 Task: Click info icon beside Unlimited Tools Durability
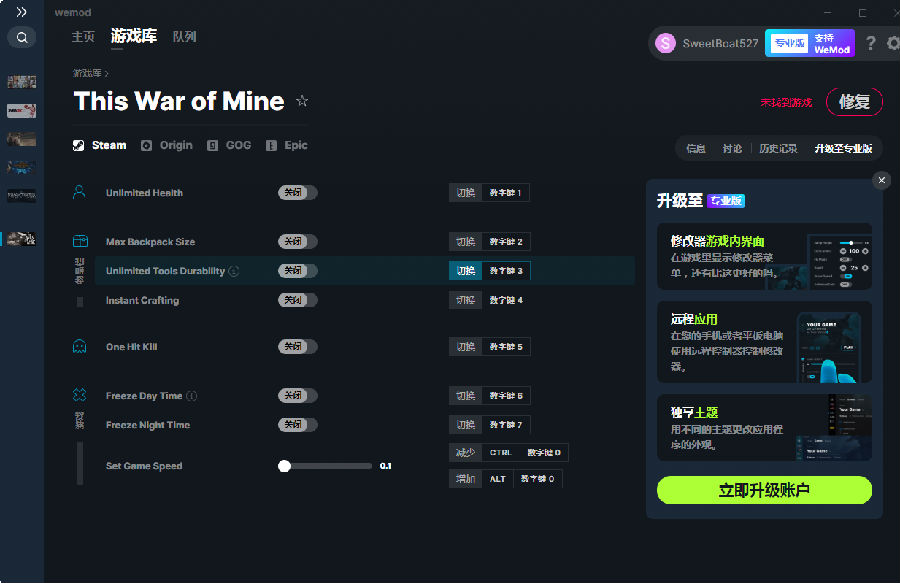[x=234, y=271]
